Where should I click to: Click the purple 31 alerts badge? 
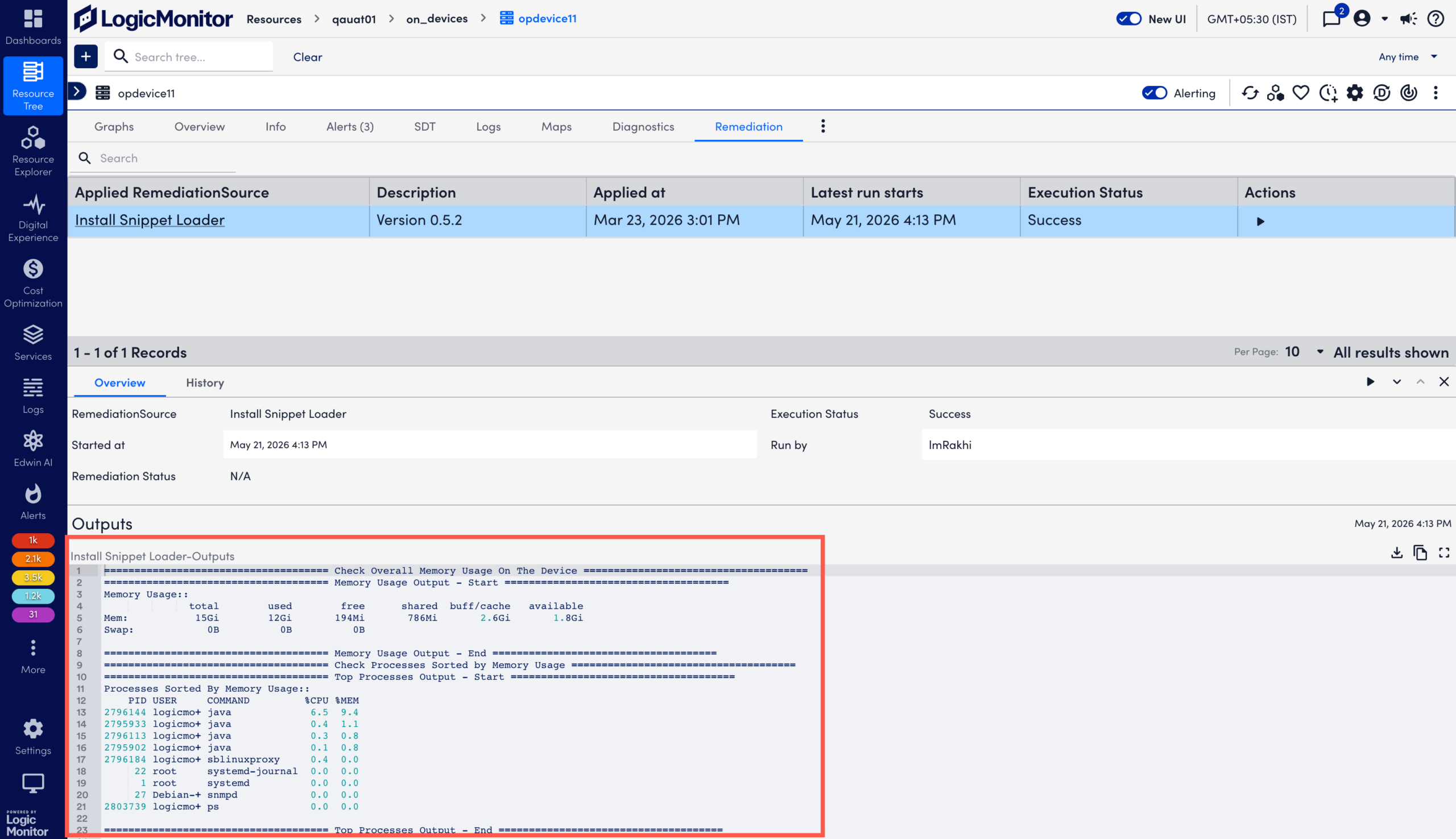pos(33,614)
